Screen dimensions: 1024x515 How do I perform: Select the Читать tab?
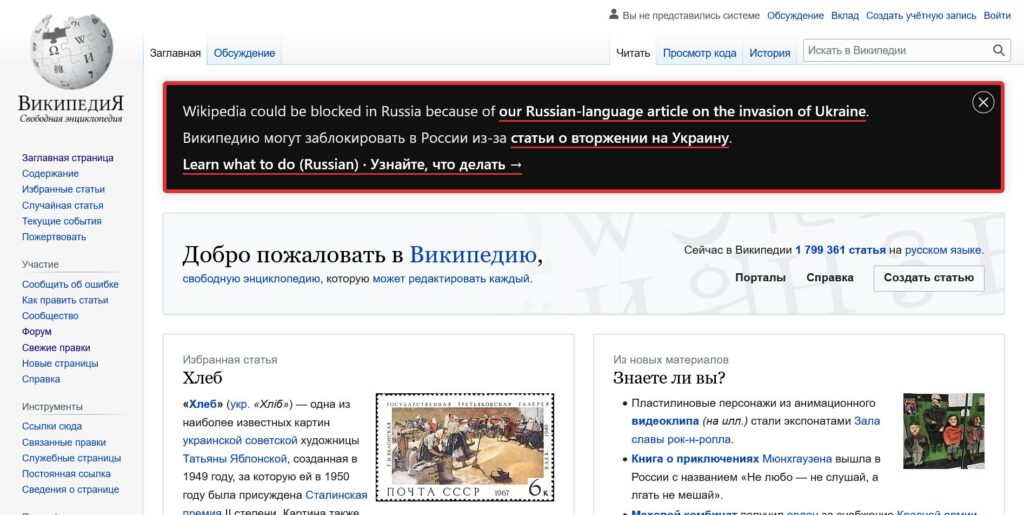[x=632, y=53]
